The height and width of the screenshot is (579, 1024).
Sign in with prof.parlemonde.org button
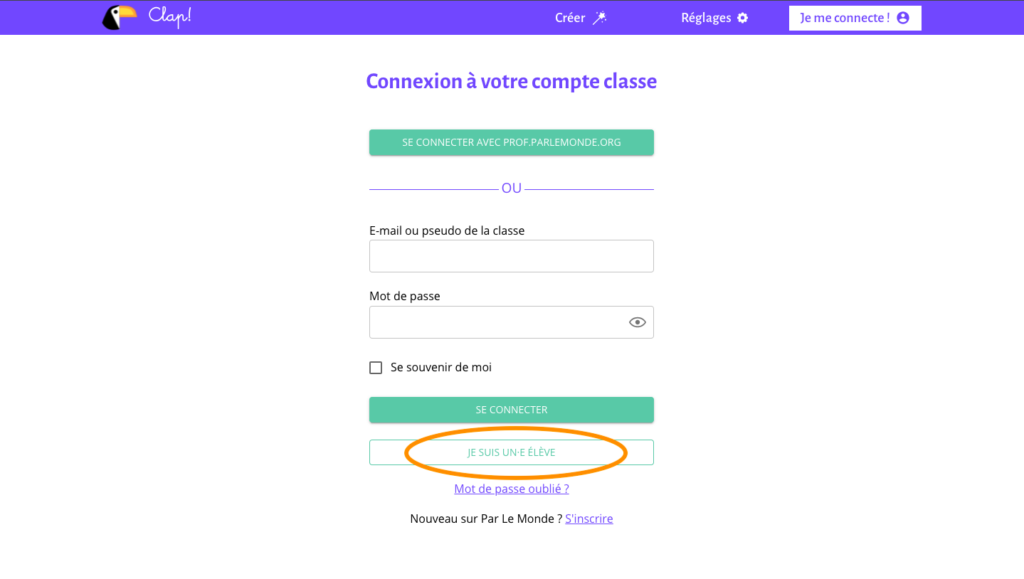[x=511, y=142]
